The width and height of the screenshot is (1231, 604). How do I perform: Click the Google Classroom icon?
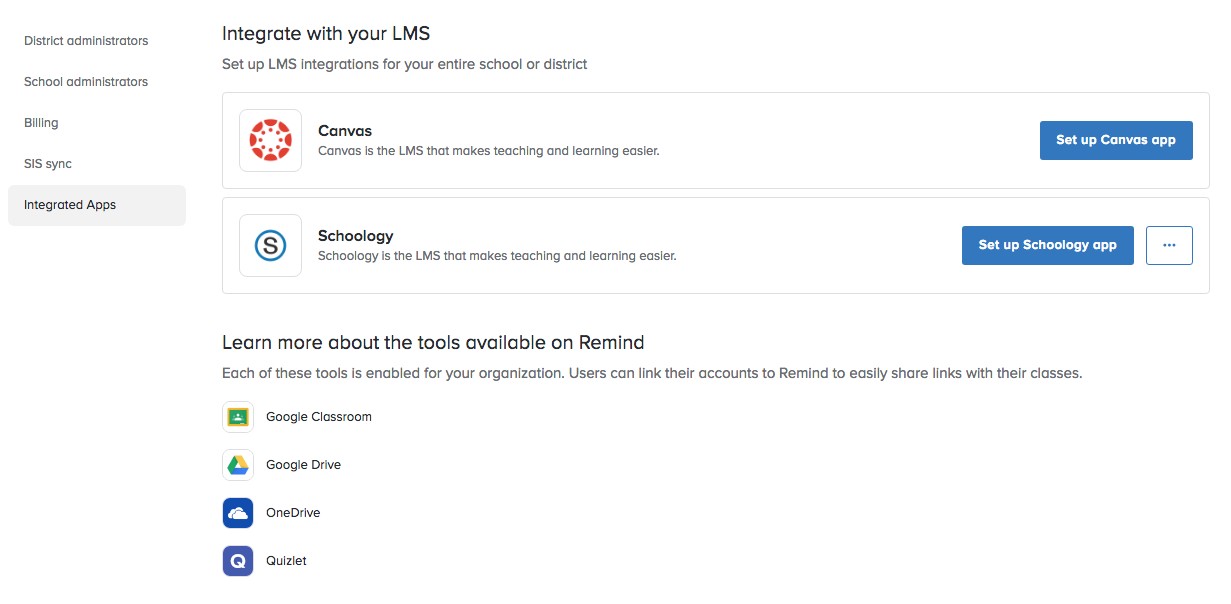pos(238,417)
